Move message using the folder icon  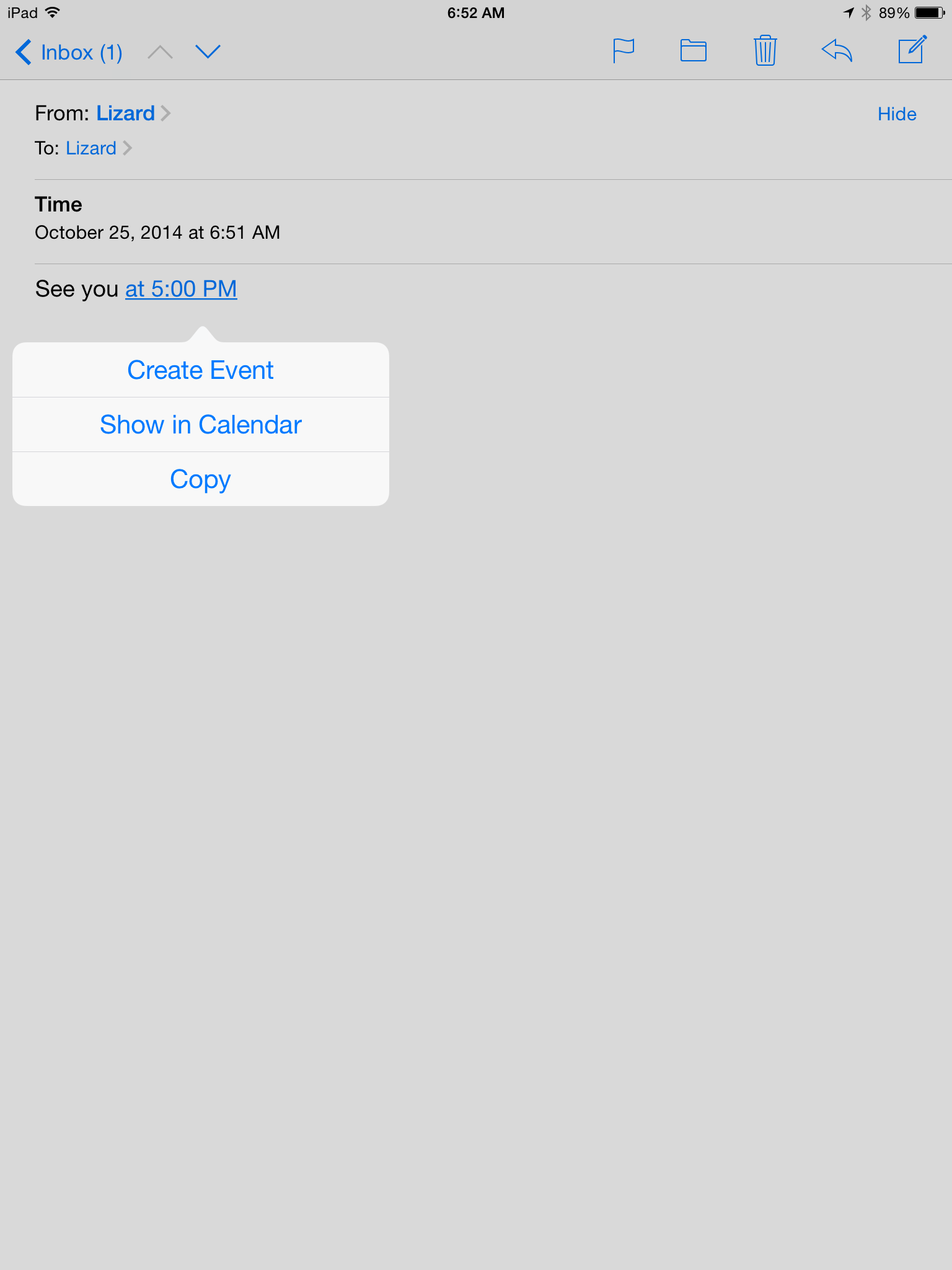(694, 51)
